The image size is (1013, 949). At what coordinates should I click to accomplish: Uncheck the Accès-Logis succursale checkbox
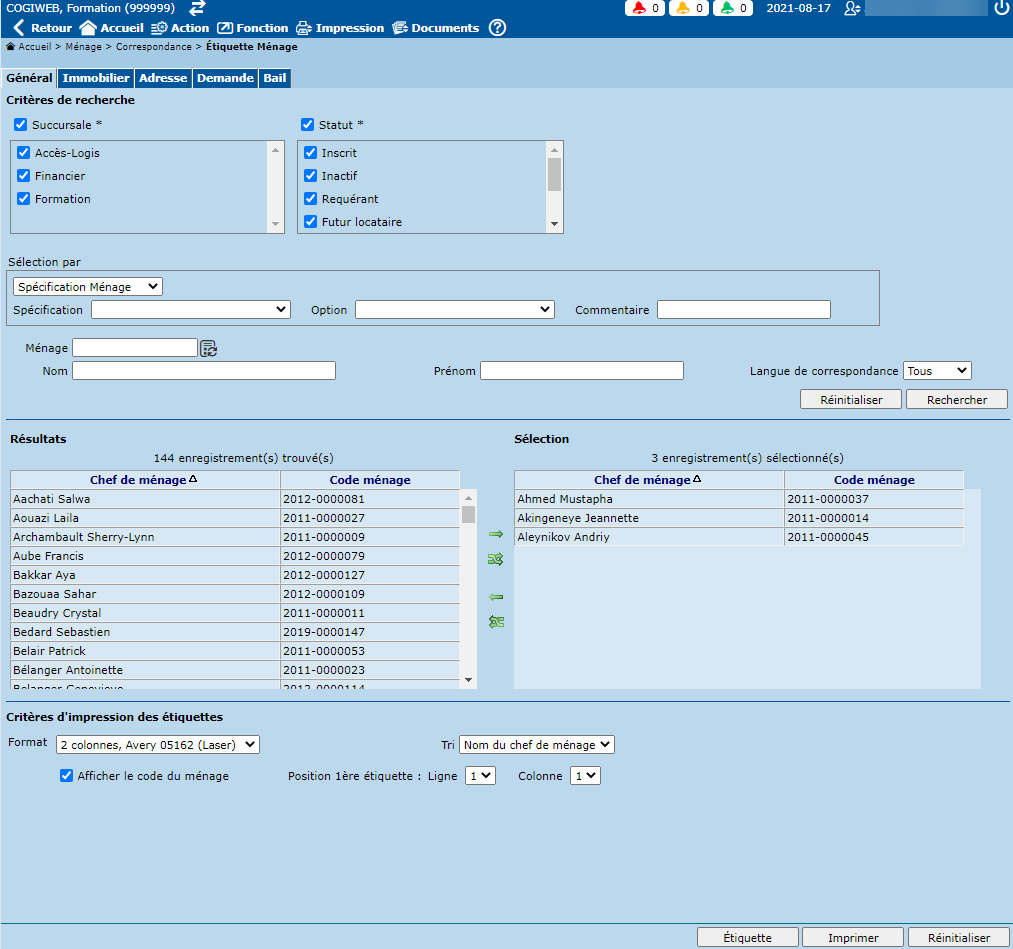click(x=23, y=153)
